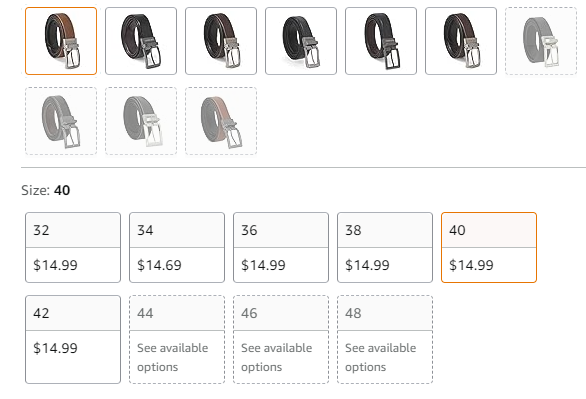Select the fourth all-black belt swatch
The width and height of the screenshot is (586, 399).
click(x=301, y=41)
